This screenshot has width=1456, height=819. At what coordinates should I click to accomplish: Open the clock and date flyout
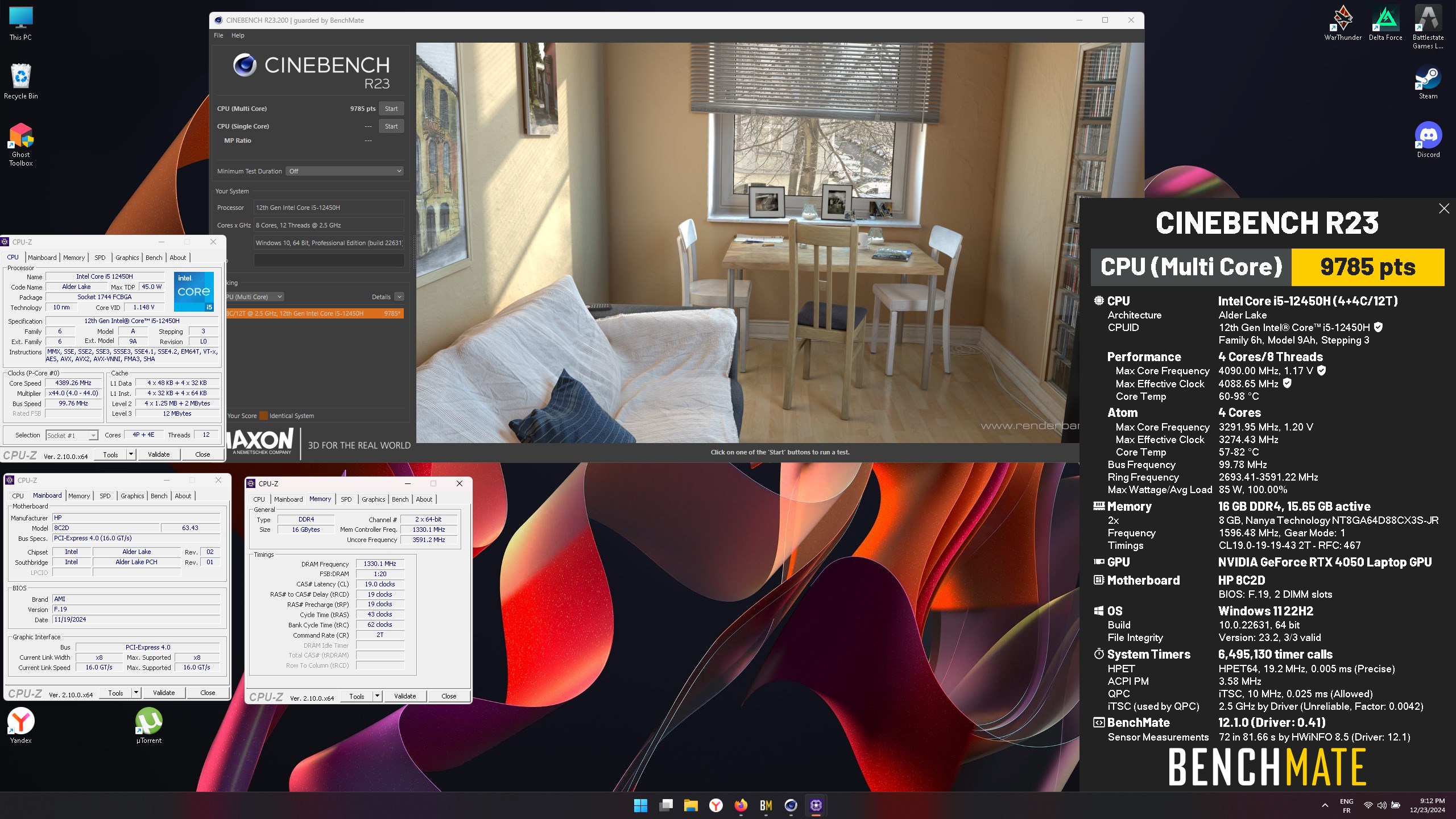pos(1428,805)
